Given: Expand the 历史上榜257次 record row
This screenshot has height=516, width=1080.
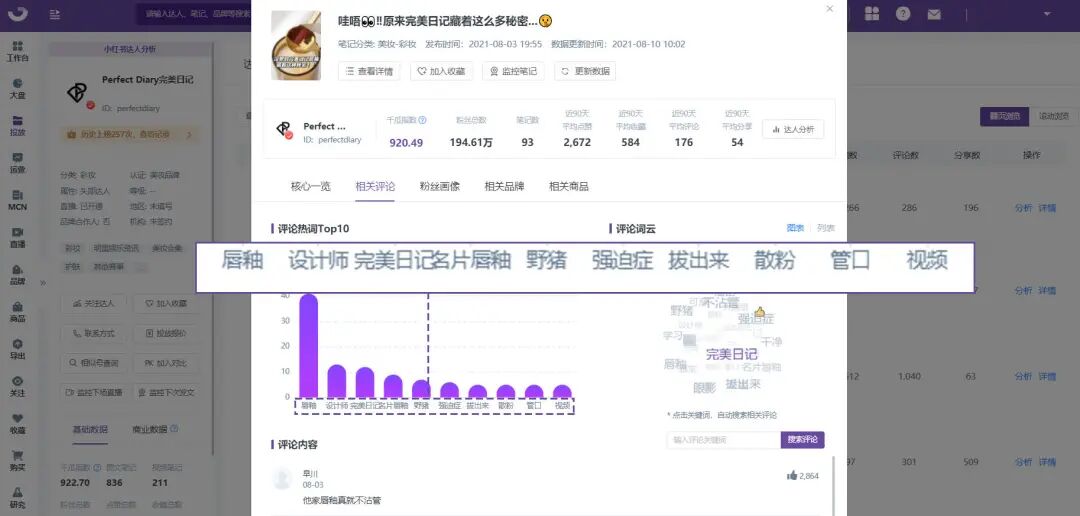Looking at the screenshot, I should (x=129, y=135).
